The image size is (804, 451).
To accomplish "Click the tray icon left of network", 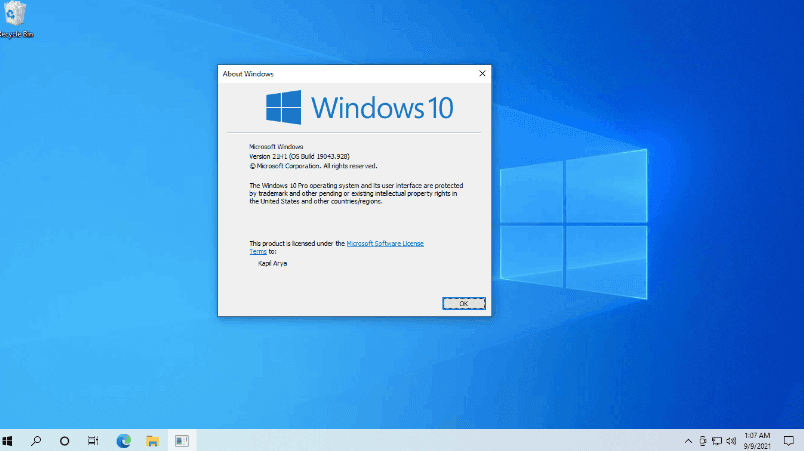I will 703,441.
